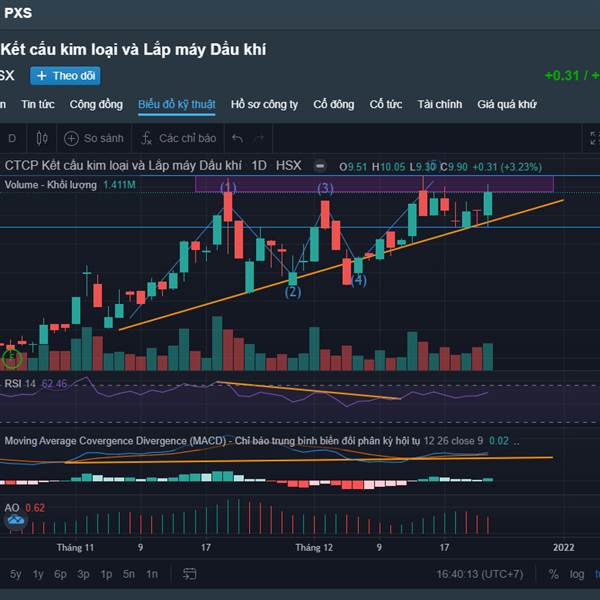Image resolution: width=600 pixels, height=600 pixels.
Task: Click the cloud icon under AO indicator
Action: point(14,521)
